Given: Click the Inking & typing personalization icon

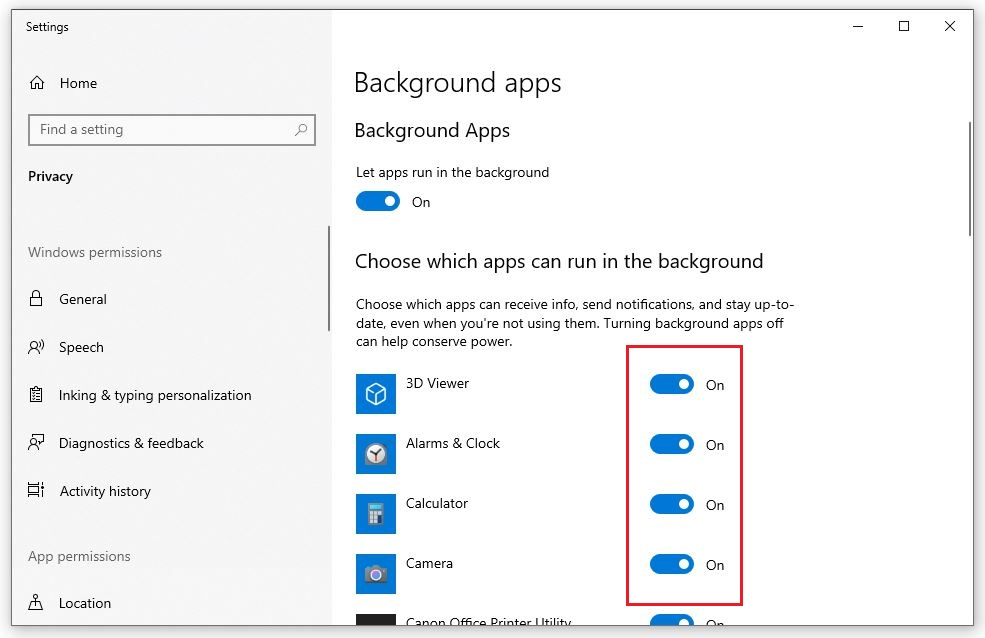Looking at the screenshot, I should coord(38,395).
